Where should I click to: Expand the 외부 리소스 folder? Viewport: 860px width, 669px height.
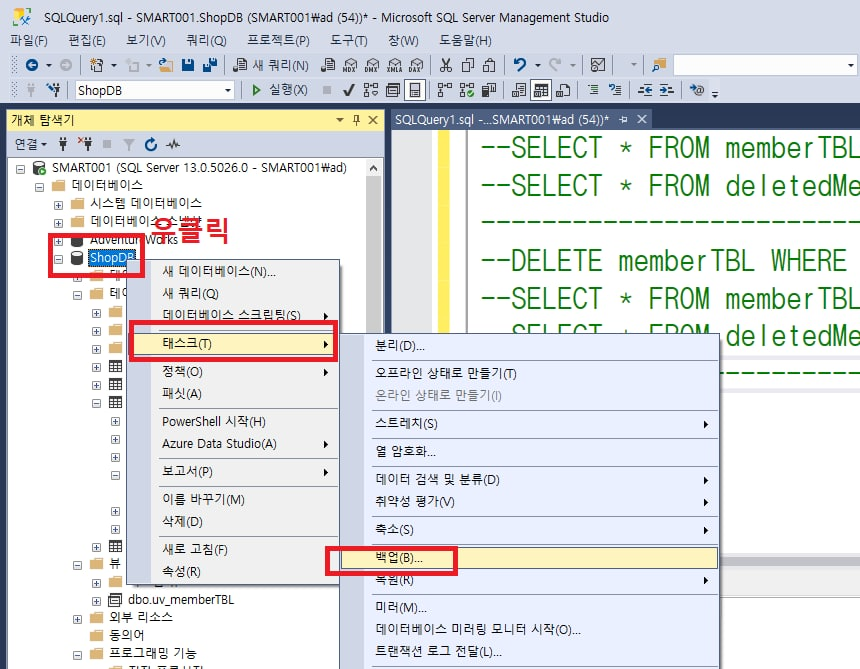point(77,619)
